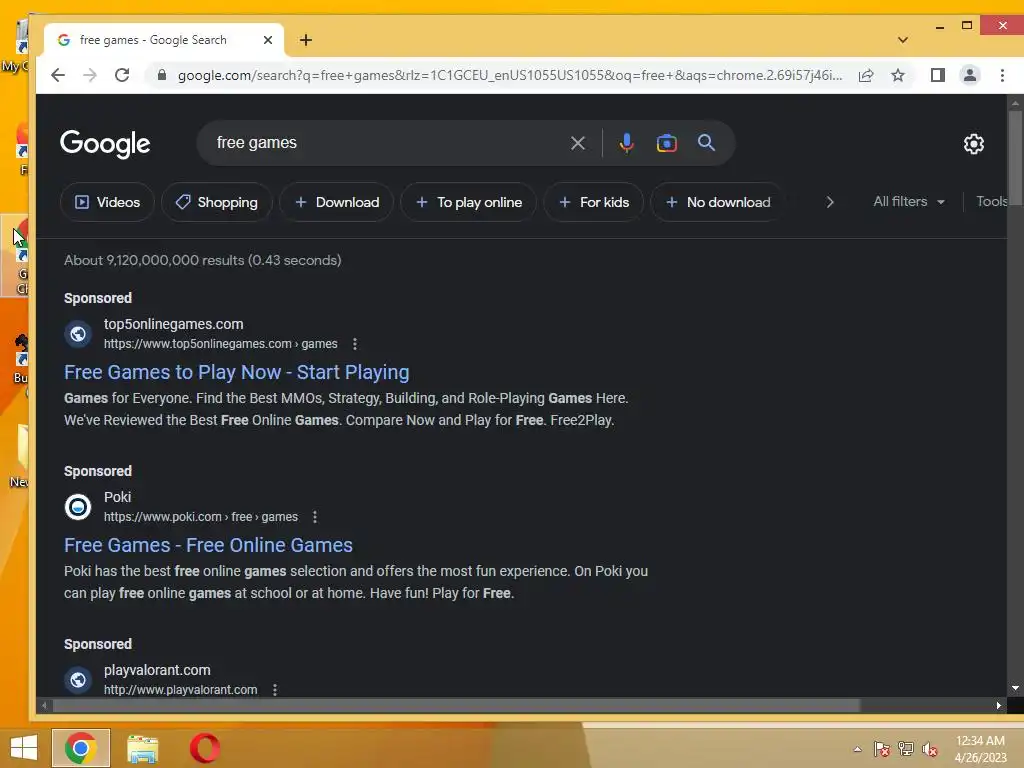View site information via the lock icon

click(x=161, y=75)
